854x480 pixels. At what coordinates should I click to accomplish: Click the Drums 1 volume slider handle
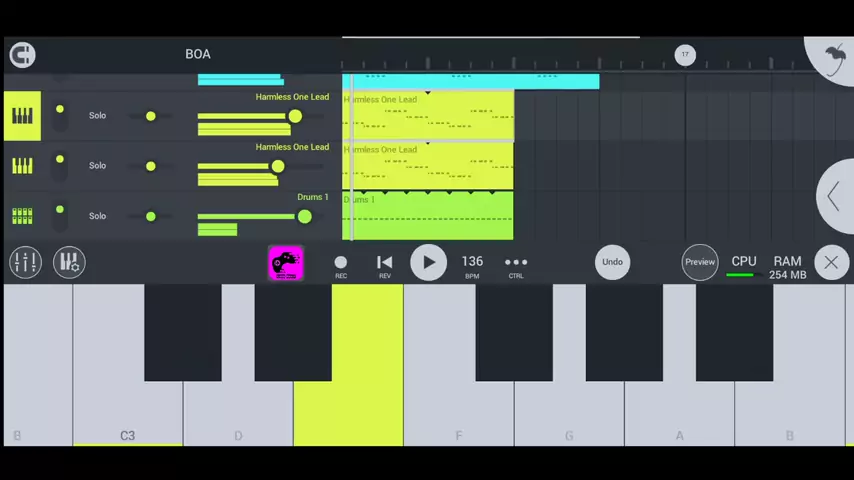[x=304, y=217]
